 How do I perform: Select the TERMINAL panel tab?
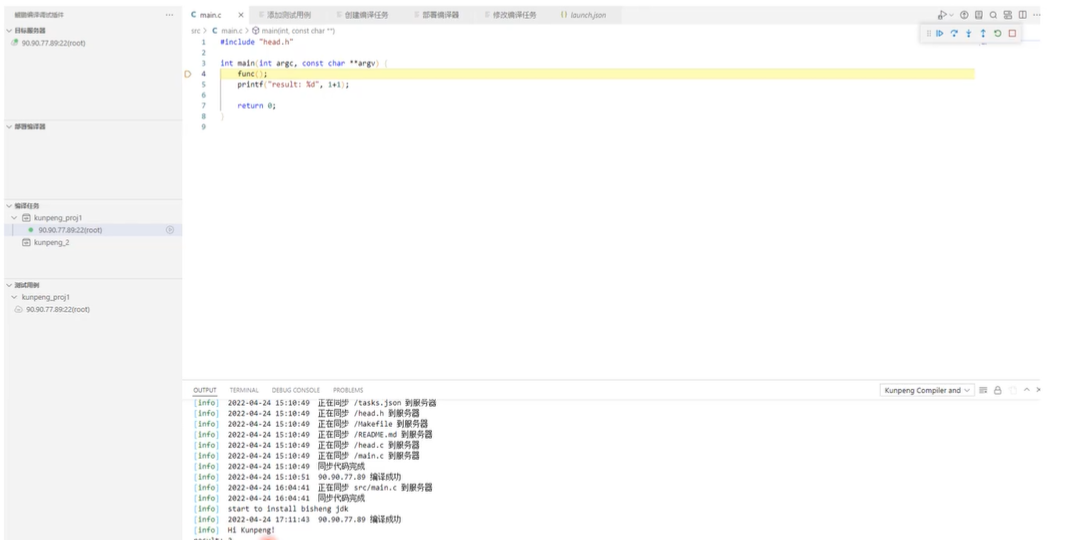click(x=244, y=390)
